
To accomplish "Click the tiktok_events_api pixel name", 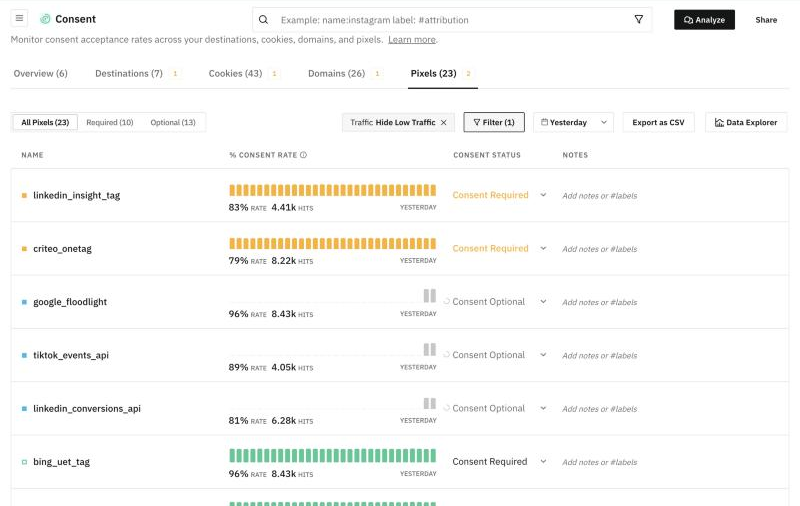I will [71, 355].
